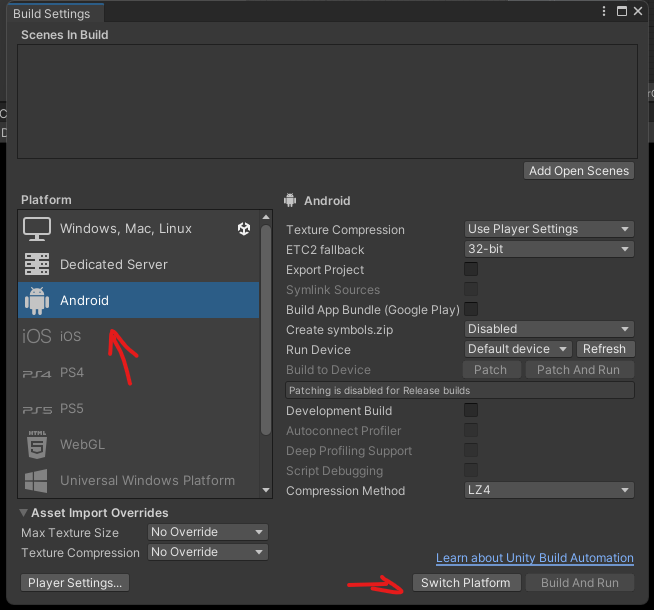Click the platform list scroll down arrow
The width and height of the screenshot is (654, 610).
click(266, 490)
